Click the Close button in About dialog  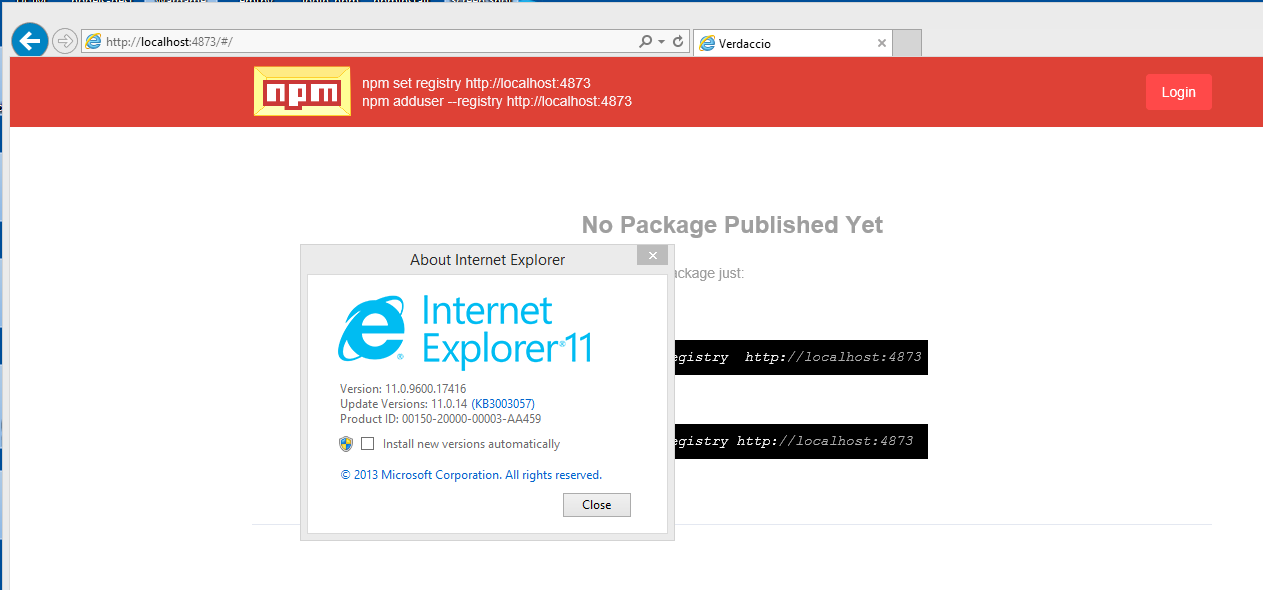click(596, 504)
